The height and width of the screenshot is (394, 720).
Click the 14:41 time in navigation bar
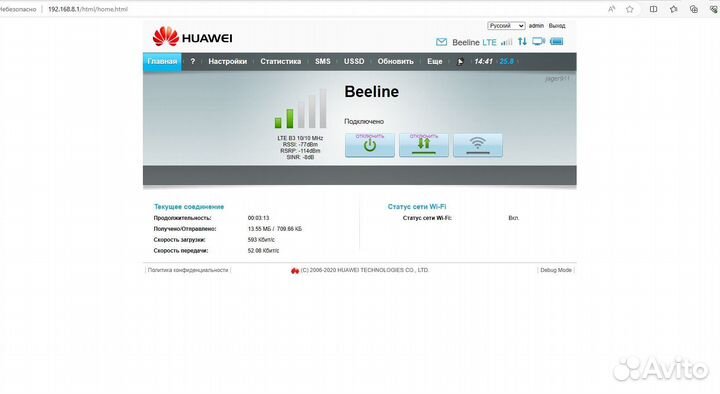pos(483,62)
